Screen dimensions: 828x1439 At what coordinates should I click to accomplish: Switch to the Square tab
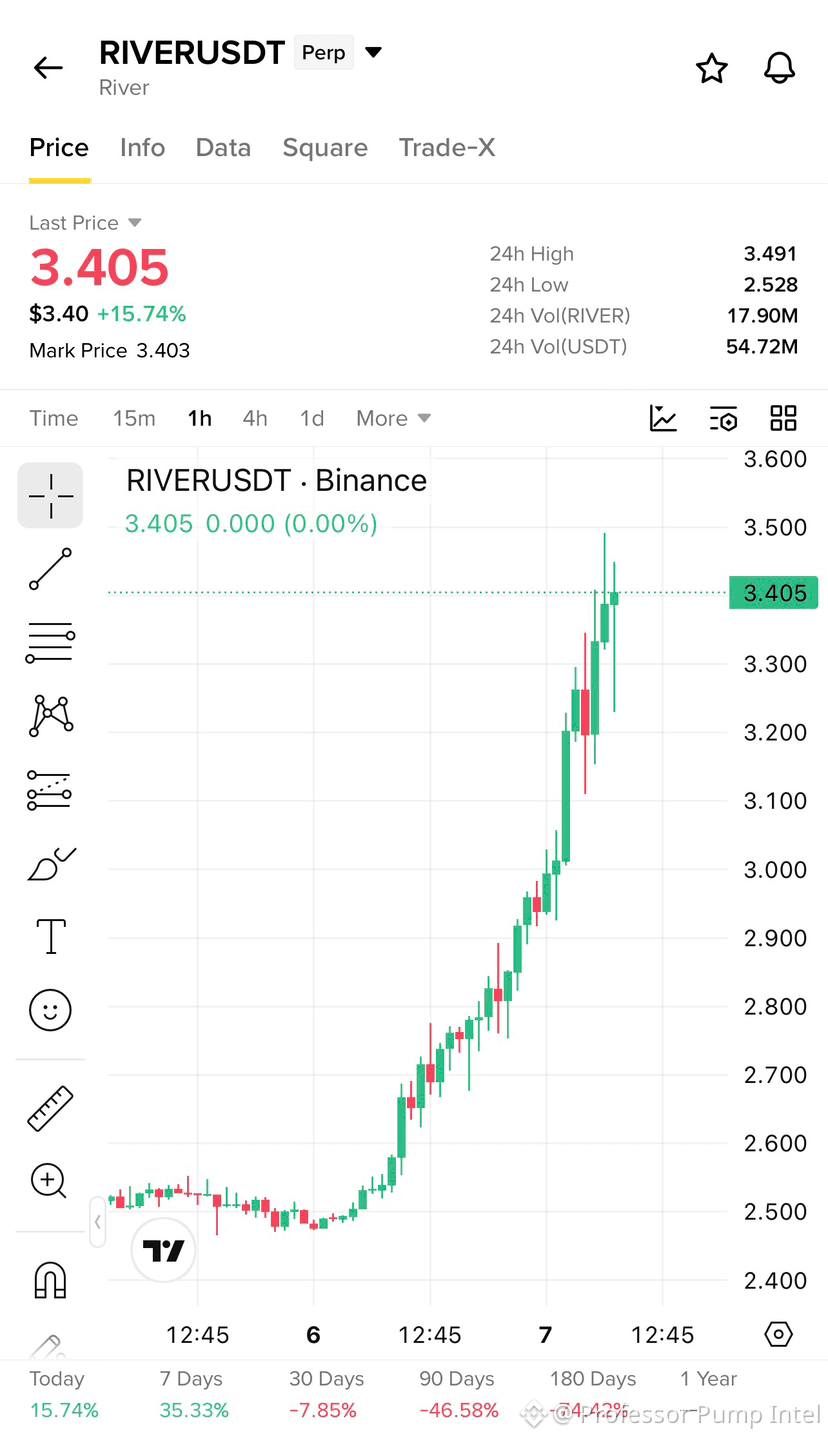tap(325, 148)
